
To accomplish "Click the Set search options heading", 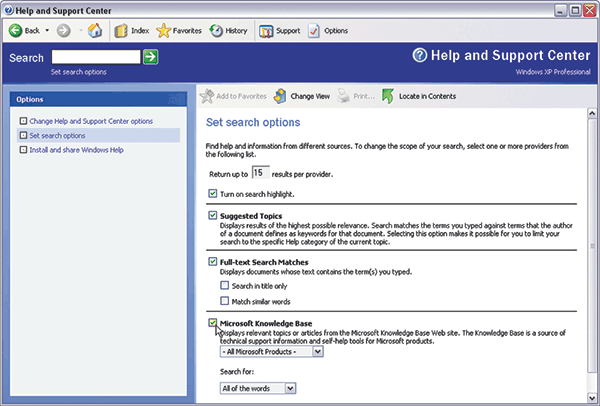I will [253, 122].
